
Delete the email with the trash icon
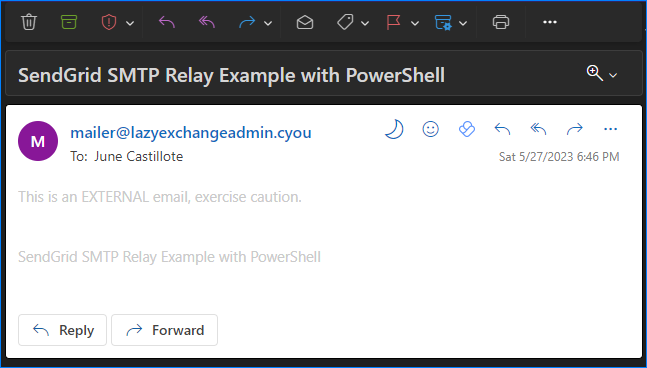click(x=29, y=22)
